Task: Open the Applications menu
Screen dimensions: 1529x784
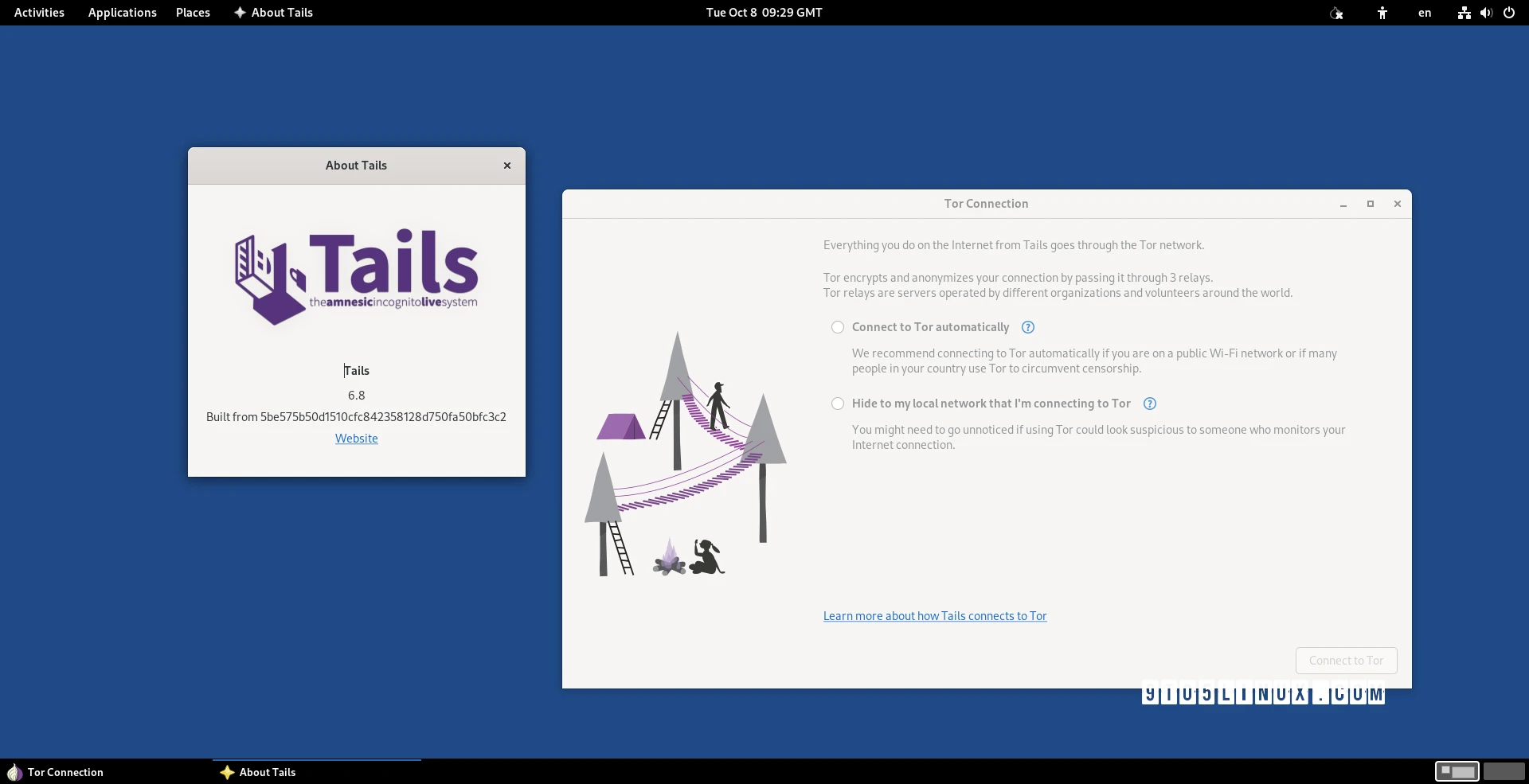Action: [122, 13]
